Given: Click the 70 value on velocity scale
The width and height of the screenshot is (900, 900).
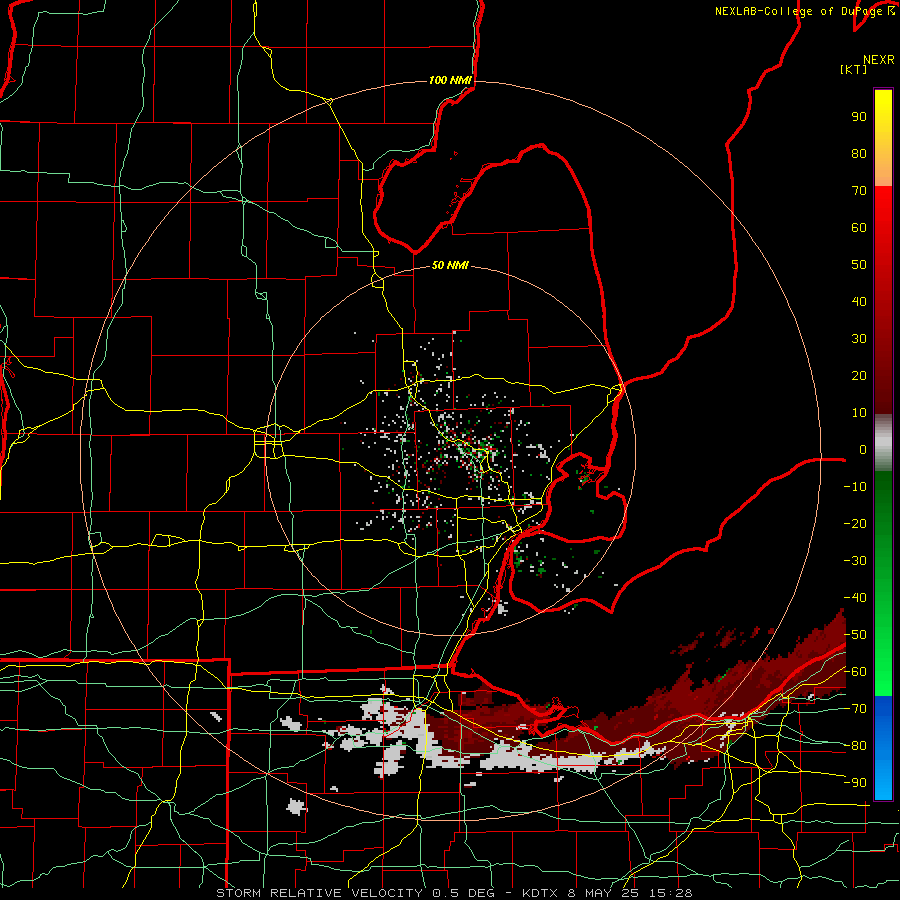Looking at the screenshot, I should (859, 191).
